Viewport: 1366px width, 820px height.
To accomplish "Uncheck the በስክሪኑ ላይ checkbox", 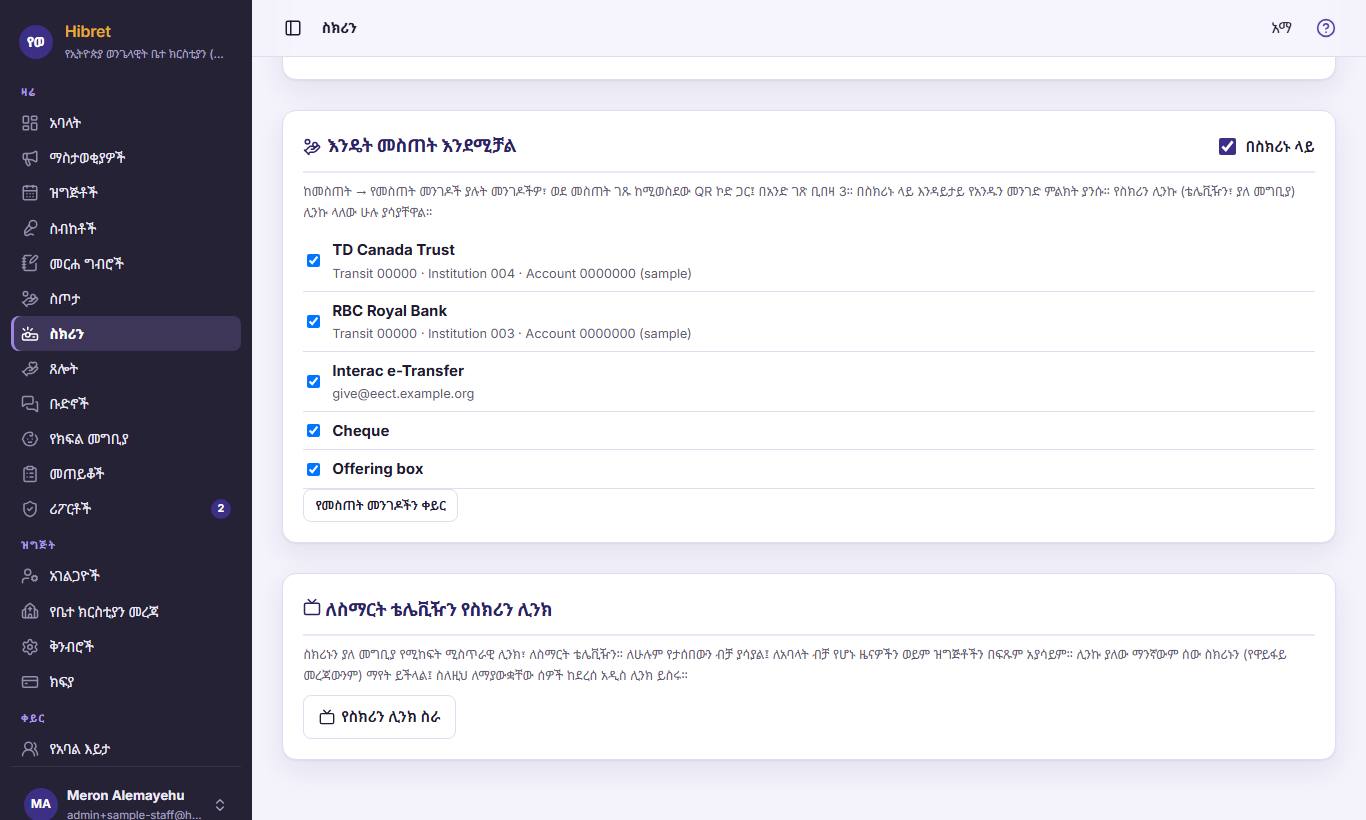I will [x=1227, y=146].
